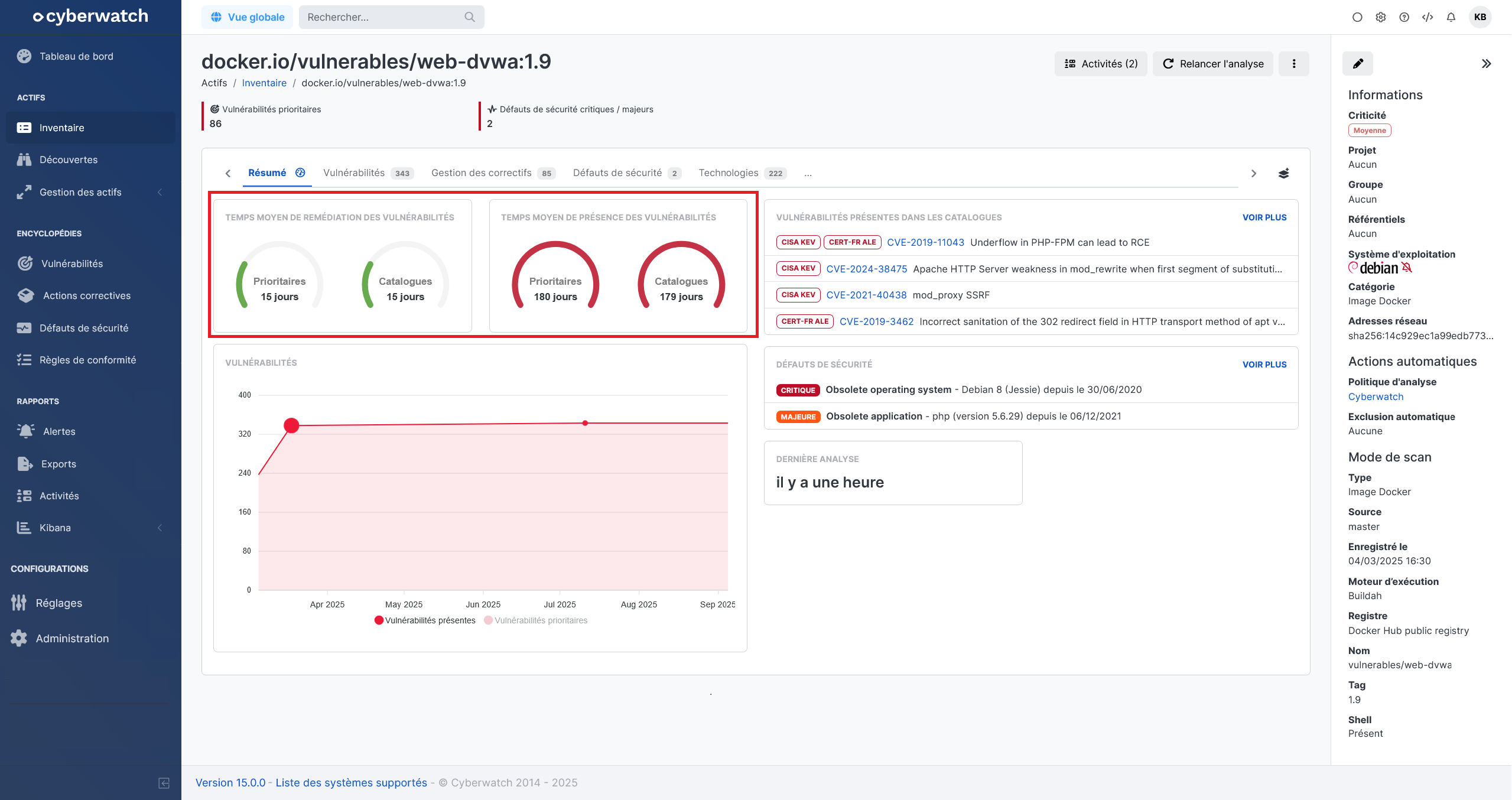Click the circle status toggle in header

tap(1357, 17)
